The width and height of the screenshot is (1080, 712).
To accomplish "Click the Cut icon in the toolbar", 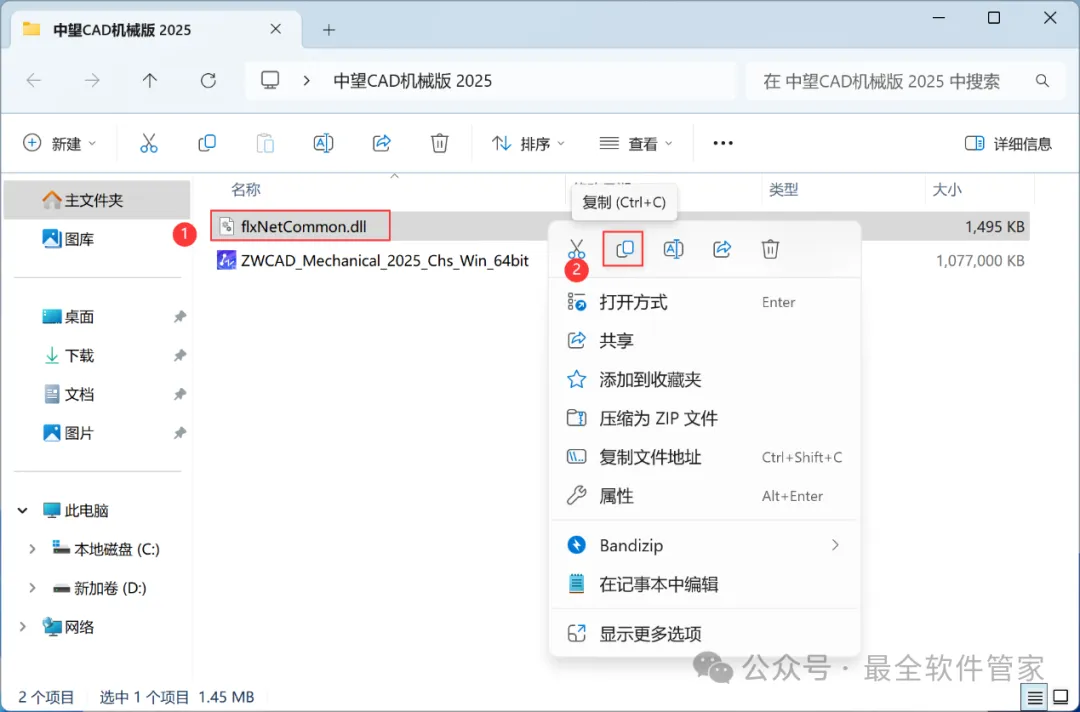I will 149,143.
